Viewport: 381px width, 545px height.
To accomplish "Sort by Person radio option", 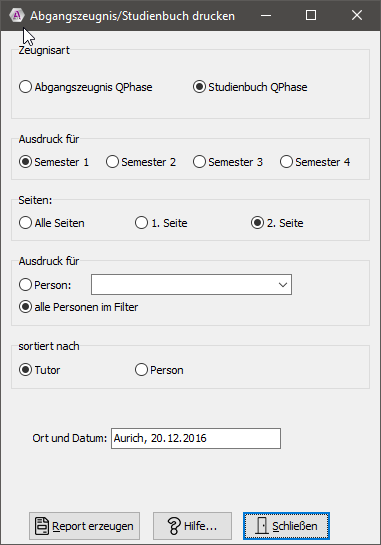I will point(159,370).
